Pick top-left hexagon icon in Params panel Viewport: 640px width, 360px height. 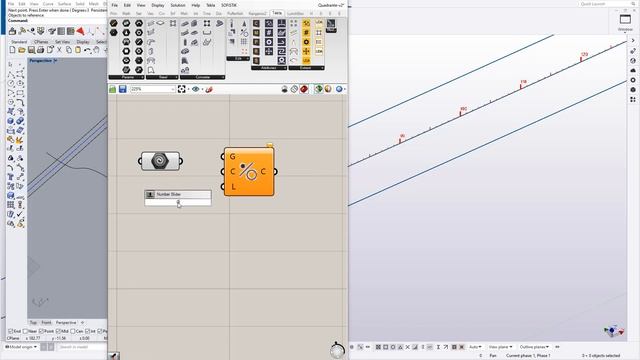114,23
